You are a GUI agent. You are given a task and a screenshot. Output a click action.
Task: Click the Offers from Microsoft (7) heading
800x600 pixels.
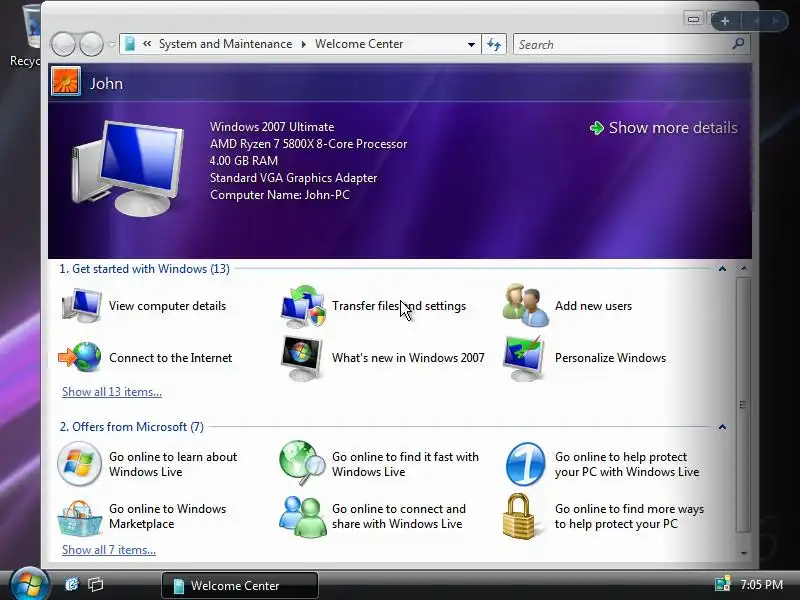pyautogui.click(x=132, y=427)
